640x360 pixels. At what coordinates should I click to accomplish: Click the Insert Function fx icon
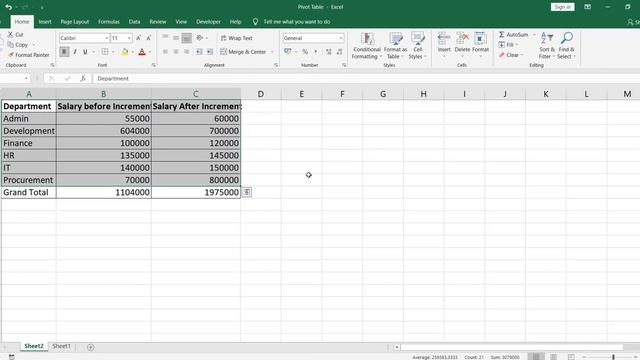(x=83, y=78)
